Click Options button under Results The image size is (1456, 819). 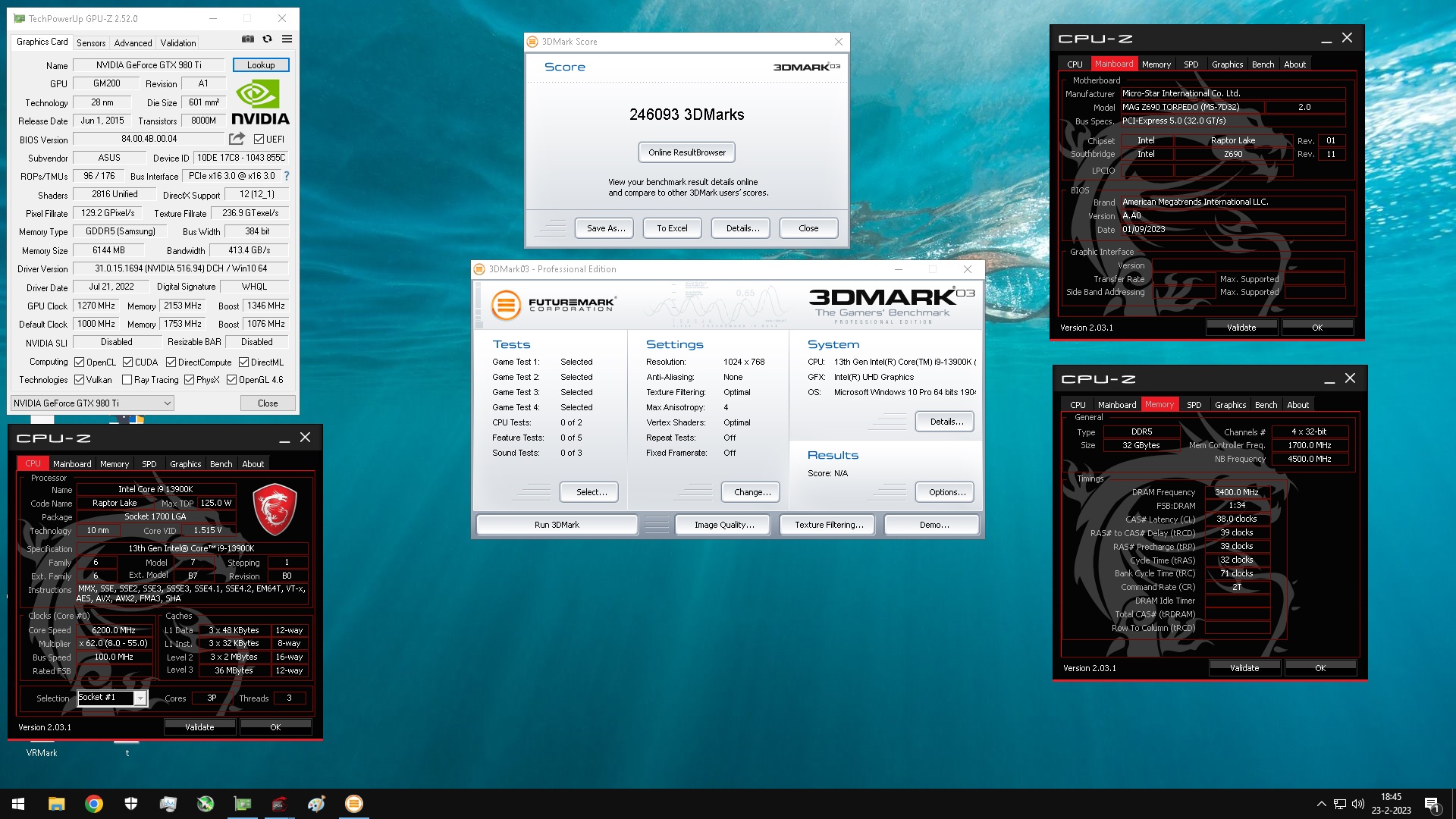945,492
